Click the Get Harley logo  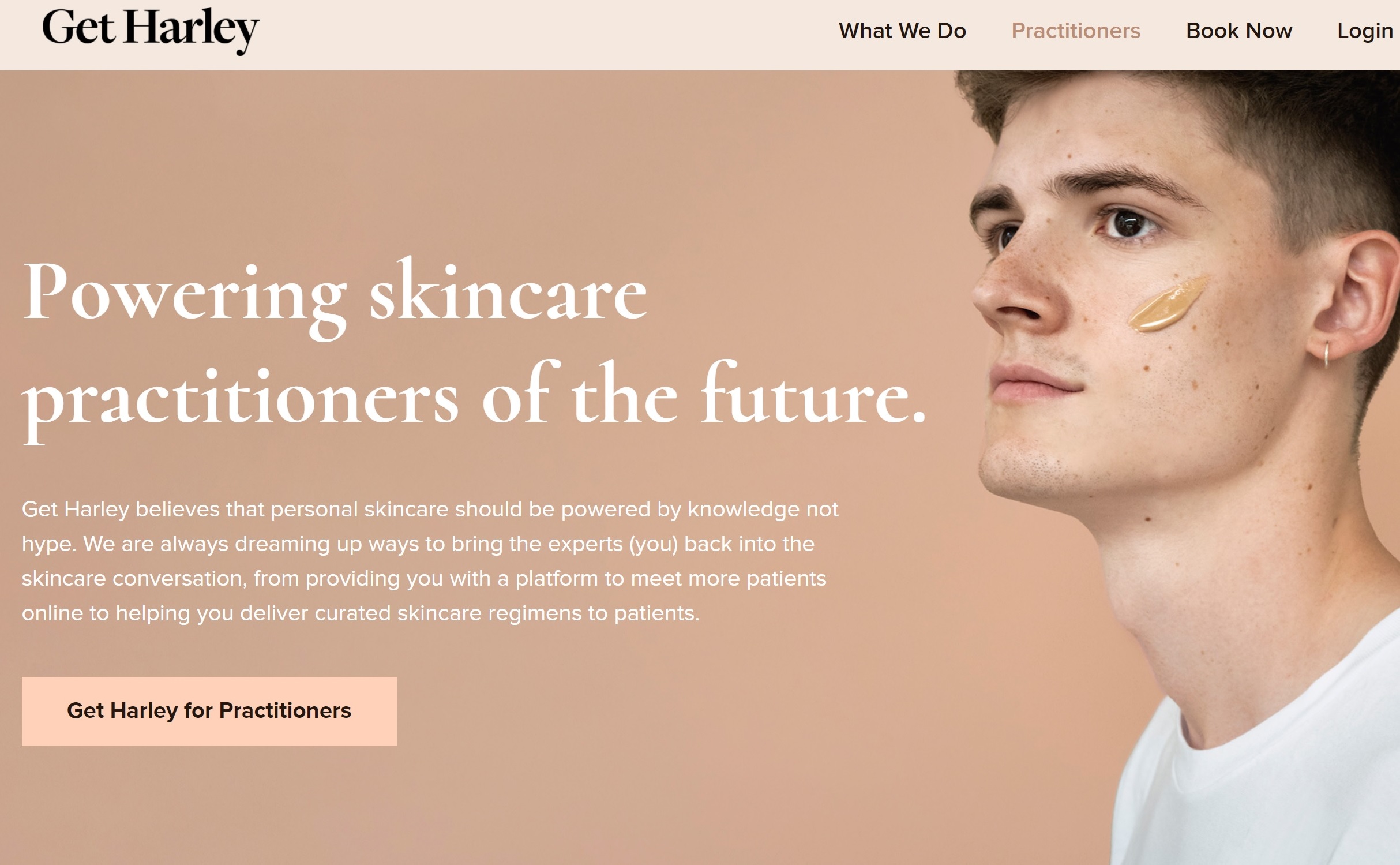(x=151, y=31)
